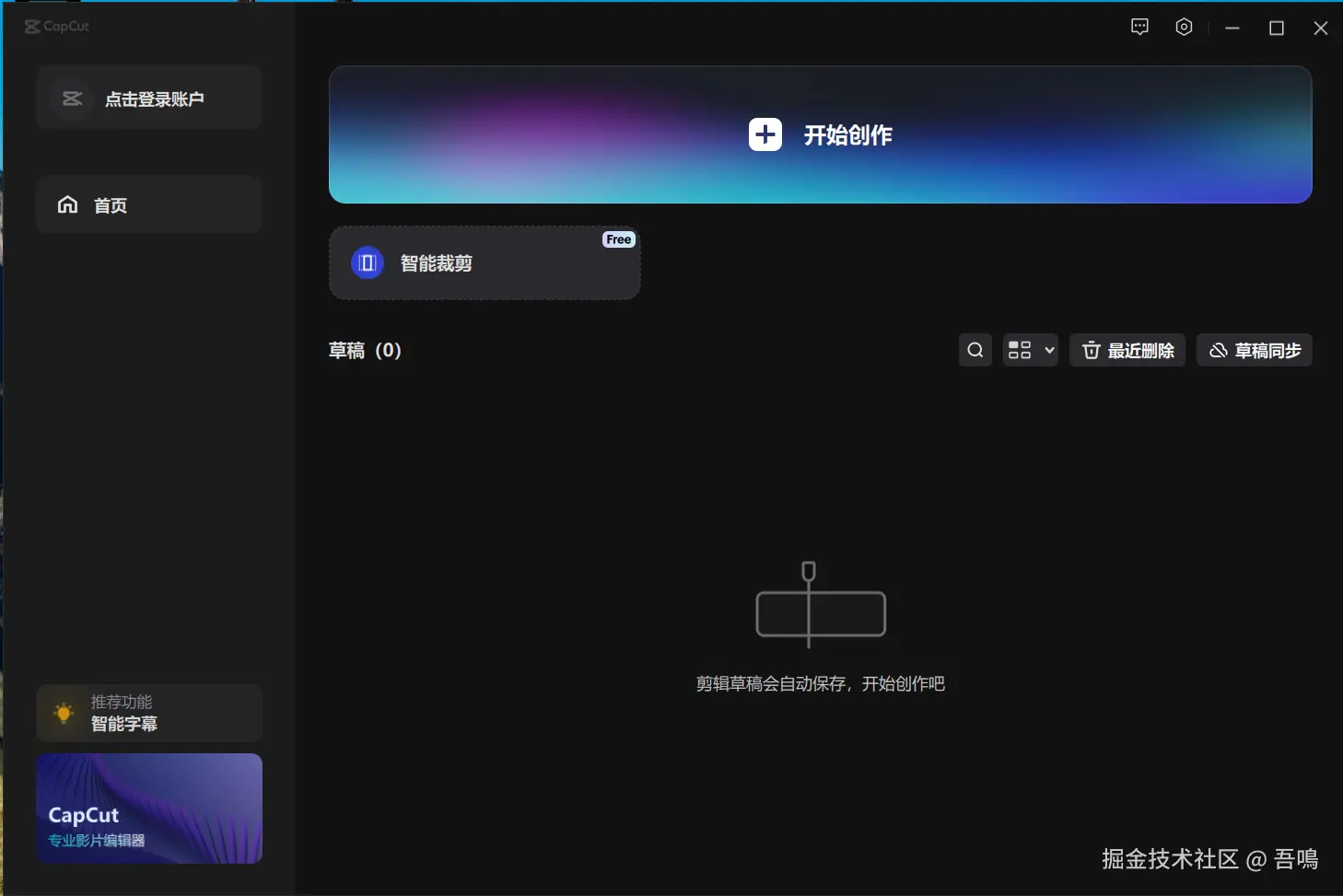
Task: Click the home house icon
Action: point(68,204)
